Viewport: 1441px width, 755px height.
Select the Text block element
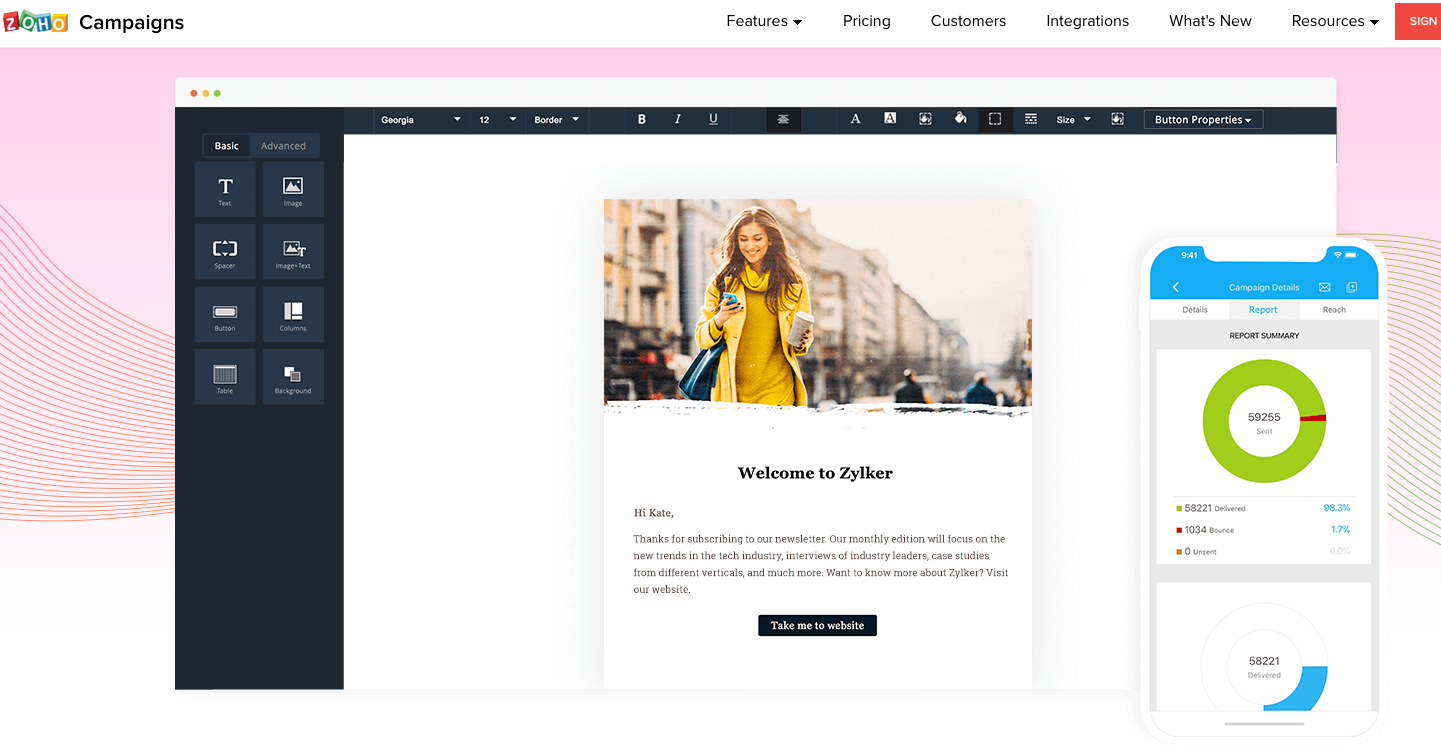[x=225, y=189]
